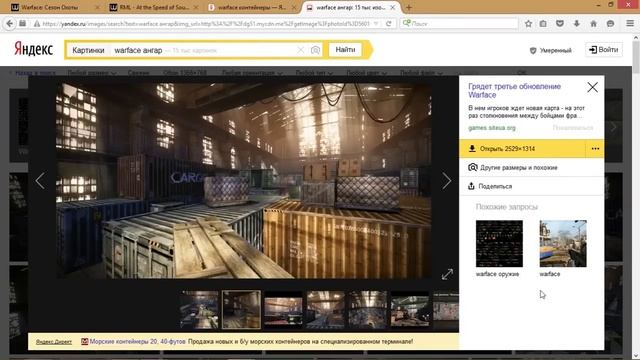Select the sixth filmstrip thumbnail
Viewport: 640px width, 360px height.
(410, 309)
